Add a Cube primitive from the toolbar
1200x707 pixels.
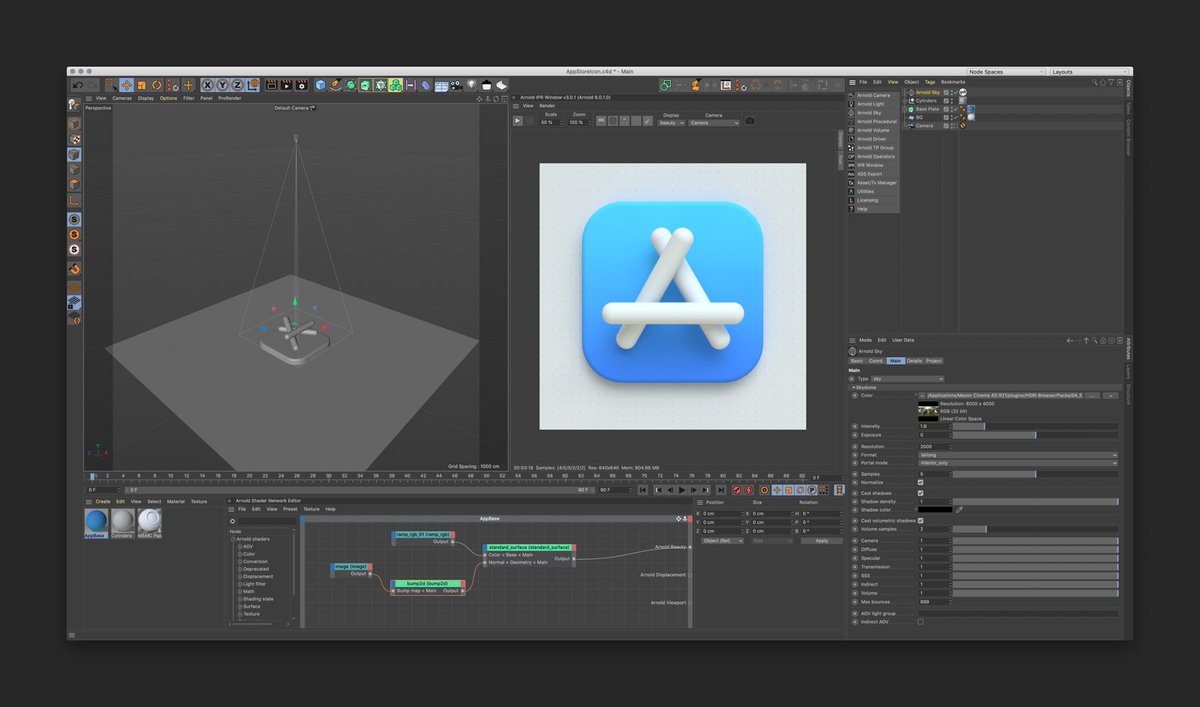[x=321, y=86]
